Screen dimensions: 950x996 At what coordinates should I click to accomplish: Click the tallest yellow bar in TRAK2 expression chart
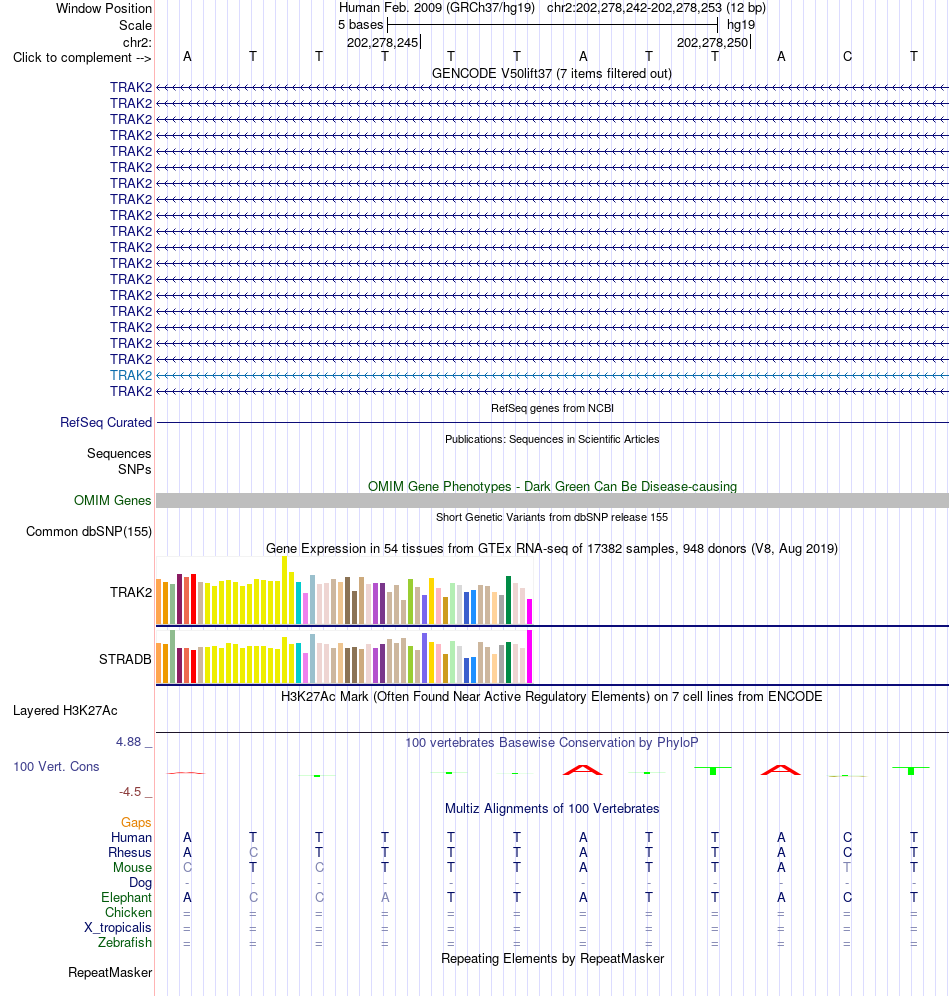tap(284, 591)
